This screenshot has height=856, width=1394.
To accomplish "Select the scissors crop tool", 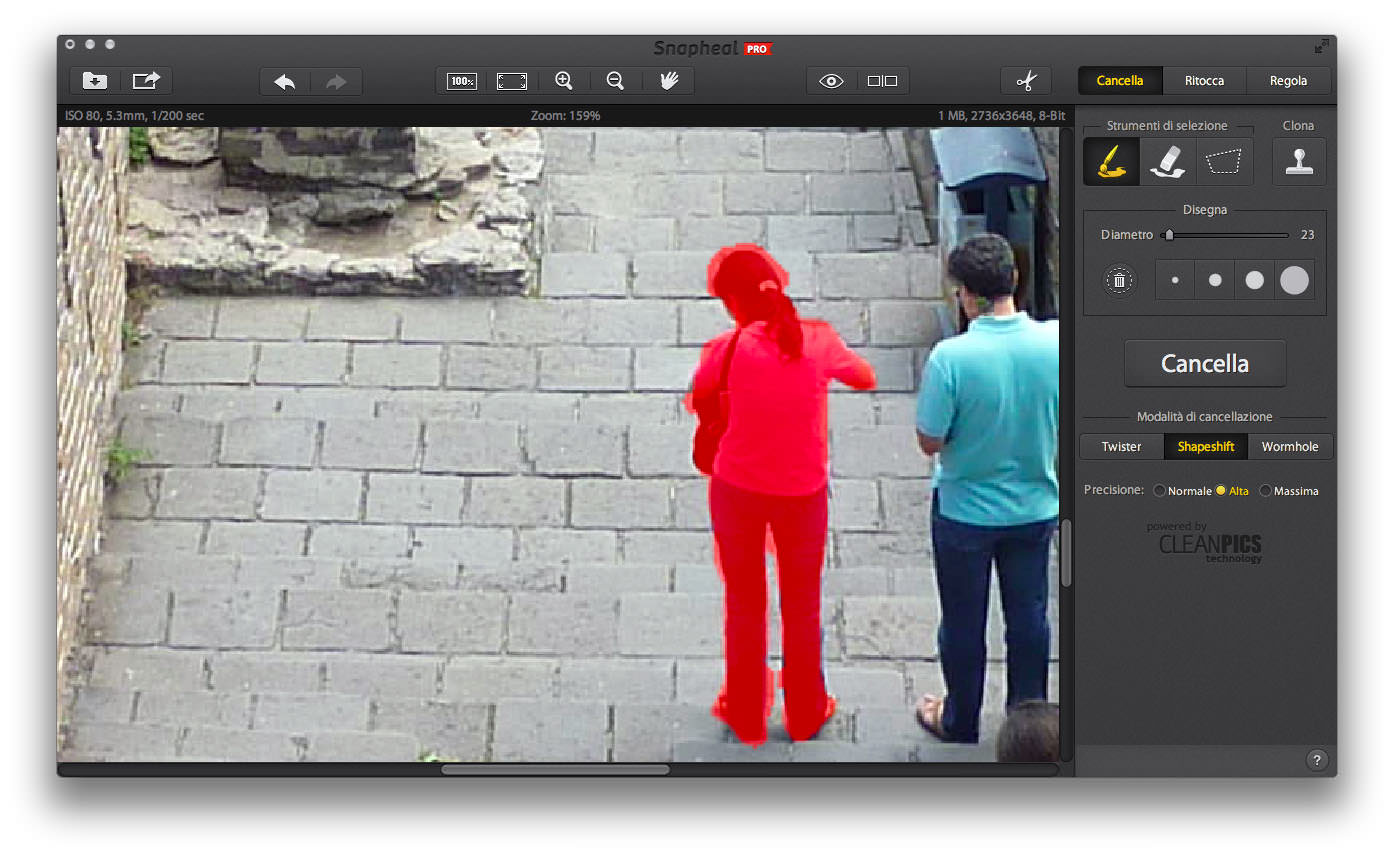I will [x=1026, y=81].
